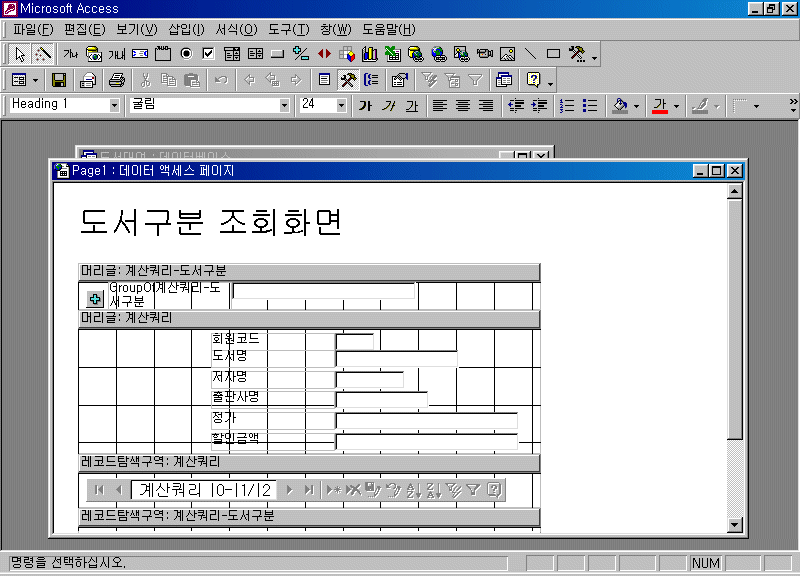Click the Print icon
The image size is (800, 576).
click(117, 80)
